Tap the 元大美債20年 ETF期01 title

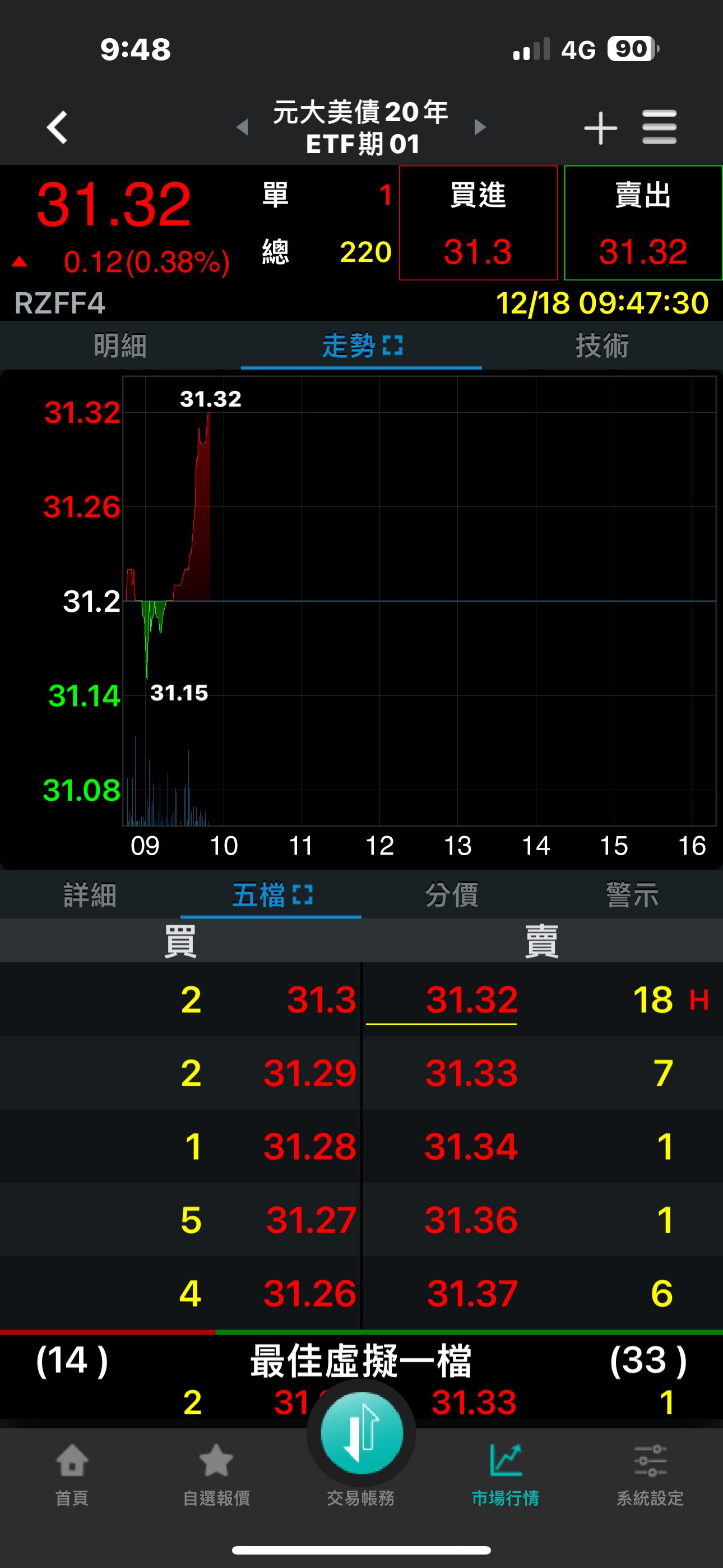[361, 128]
